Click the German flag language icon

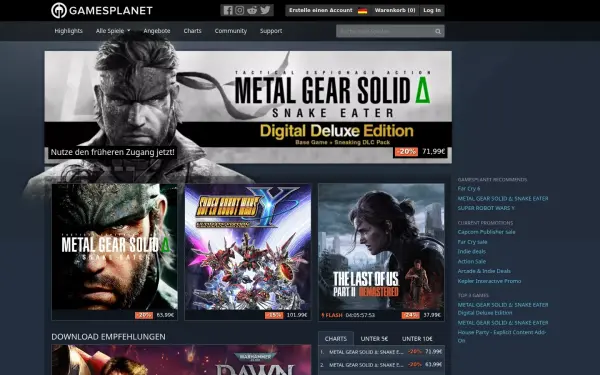pos(362,11)
